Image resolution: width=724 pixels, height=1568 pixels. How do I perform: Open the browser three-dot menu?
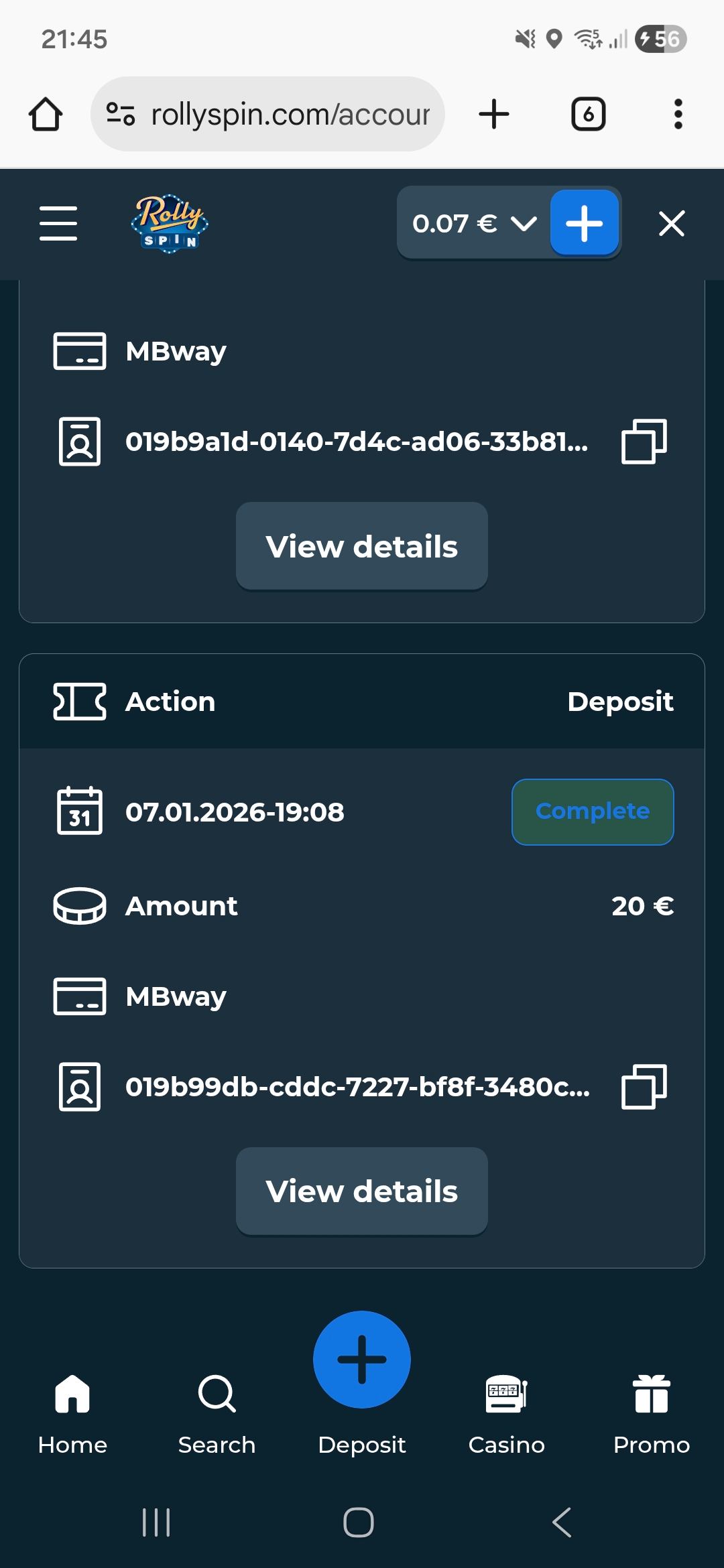tap(678, 114)
